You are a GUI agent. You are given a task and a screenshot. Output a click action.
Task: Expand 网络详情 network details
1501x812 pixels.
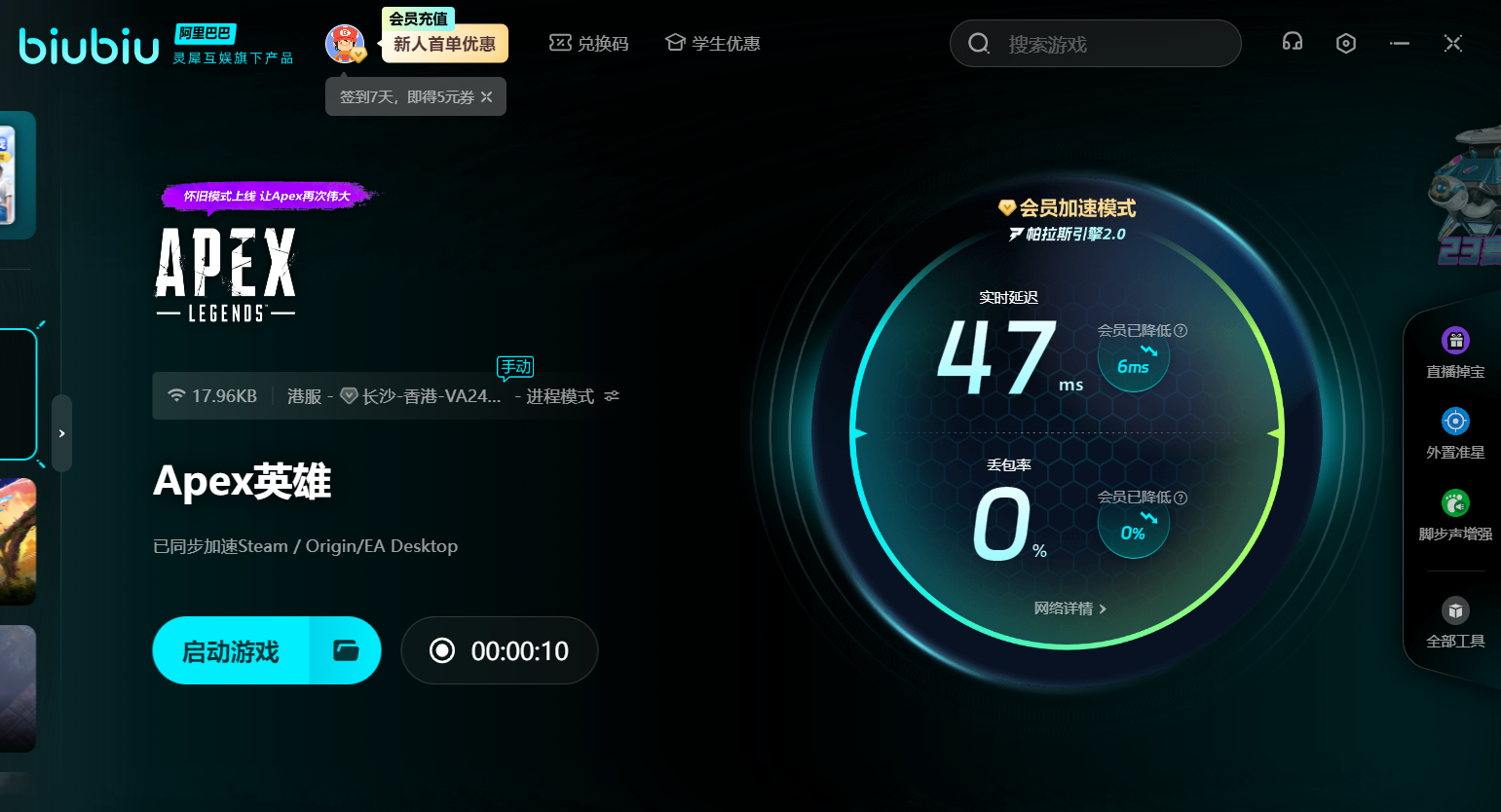click(x=1069, y=609)
